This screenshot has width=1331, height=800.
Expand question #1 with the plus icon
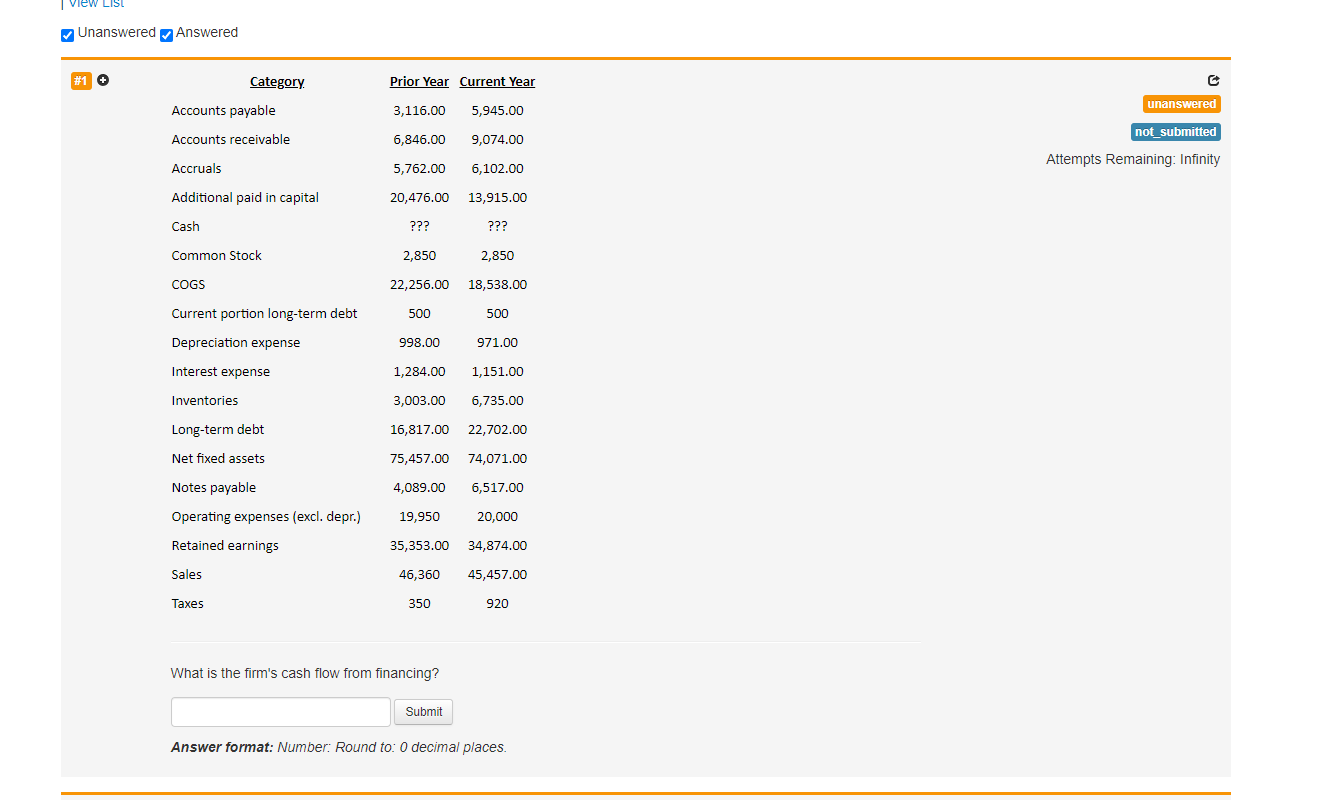tap(102, 80)
